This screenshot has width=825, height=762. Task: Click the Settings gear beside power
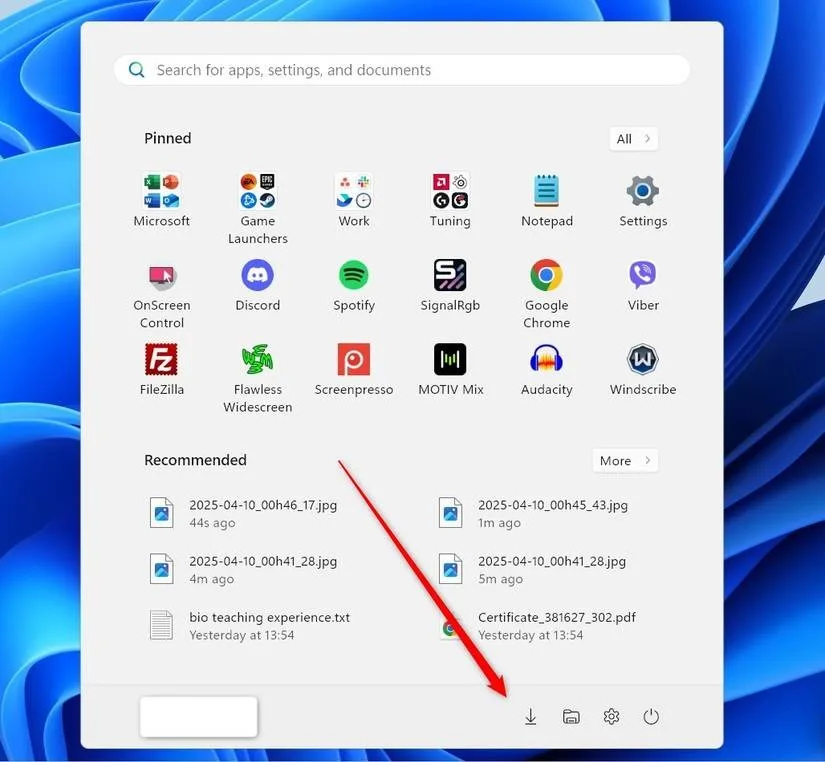coord(611,716)
